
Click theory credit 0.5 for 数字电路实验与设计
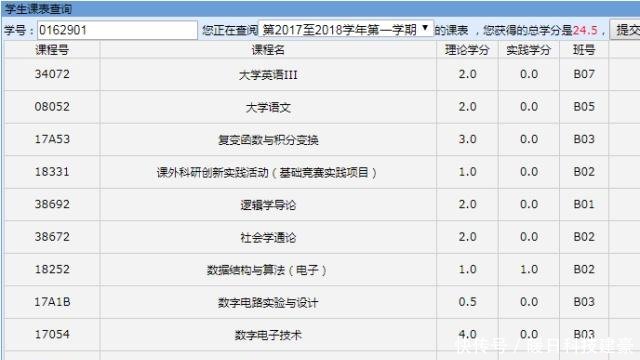[x=467, y=302]
